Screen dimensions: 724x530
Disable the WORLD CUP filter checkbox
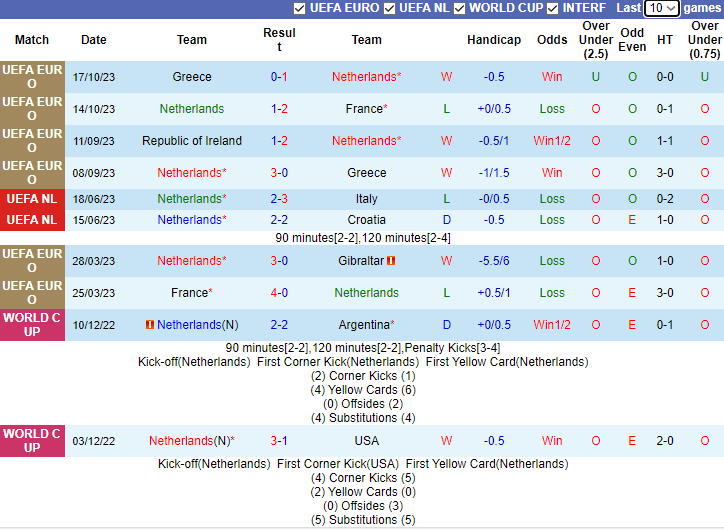coord(459,8)
